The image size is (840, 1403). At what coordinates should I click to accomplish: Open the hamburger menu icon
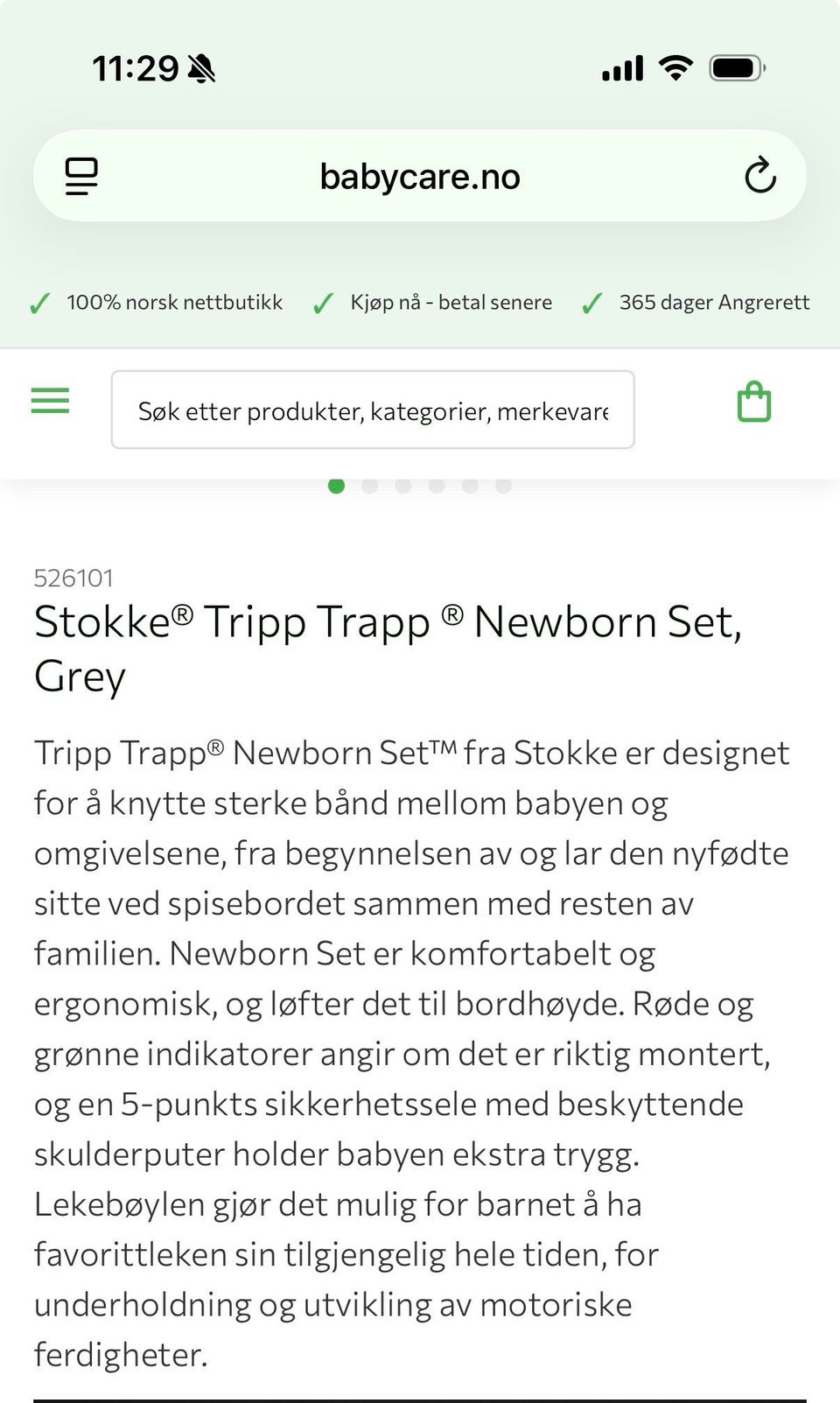[x=50, y=401]
